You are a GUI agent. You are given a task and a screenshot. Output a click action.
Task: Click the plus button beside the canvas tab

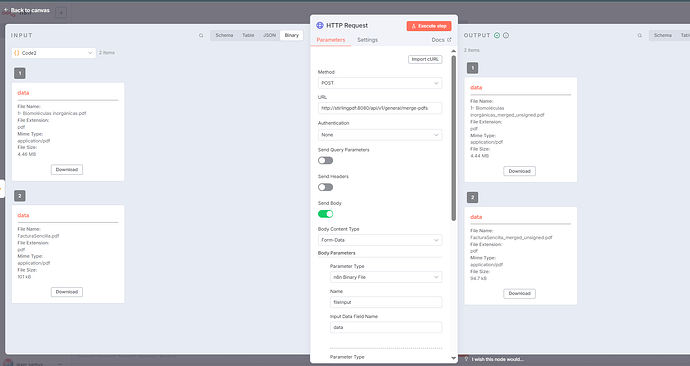click(x=61, y=13)
